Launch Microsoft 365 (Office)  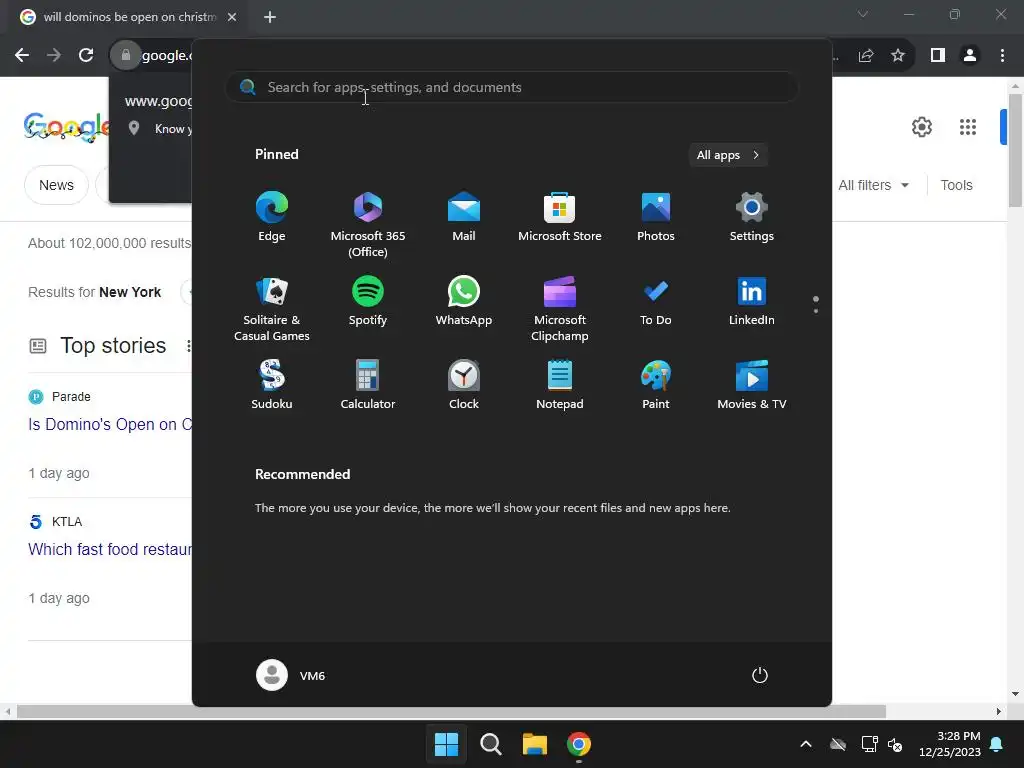coord(368,224)
